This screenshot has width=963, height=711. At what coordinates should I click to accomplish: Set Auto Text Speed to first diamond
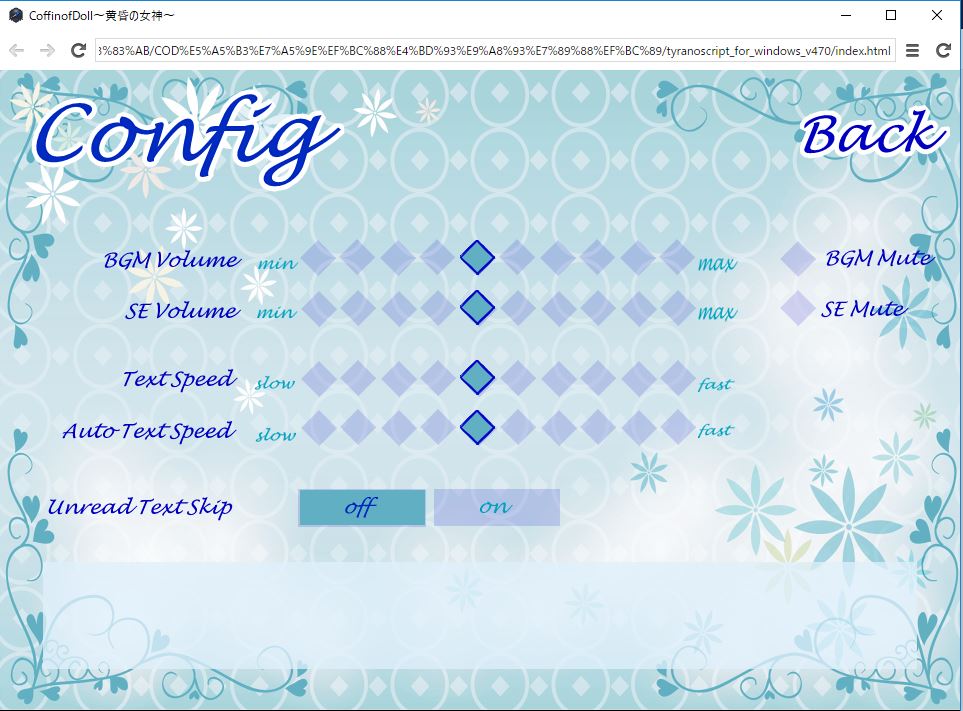319,427
